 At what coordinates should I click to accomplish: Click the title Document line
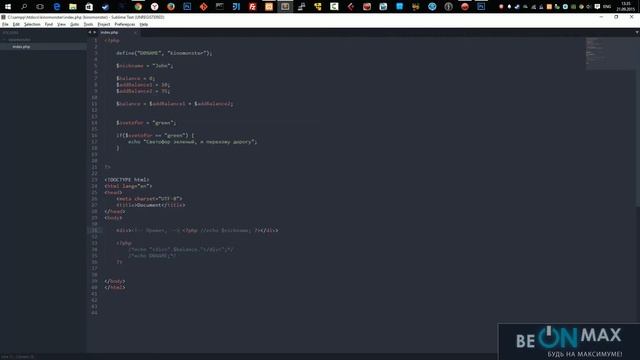click(x=151, y=205)
